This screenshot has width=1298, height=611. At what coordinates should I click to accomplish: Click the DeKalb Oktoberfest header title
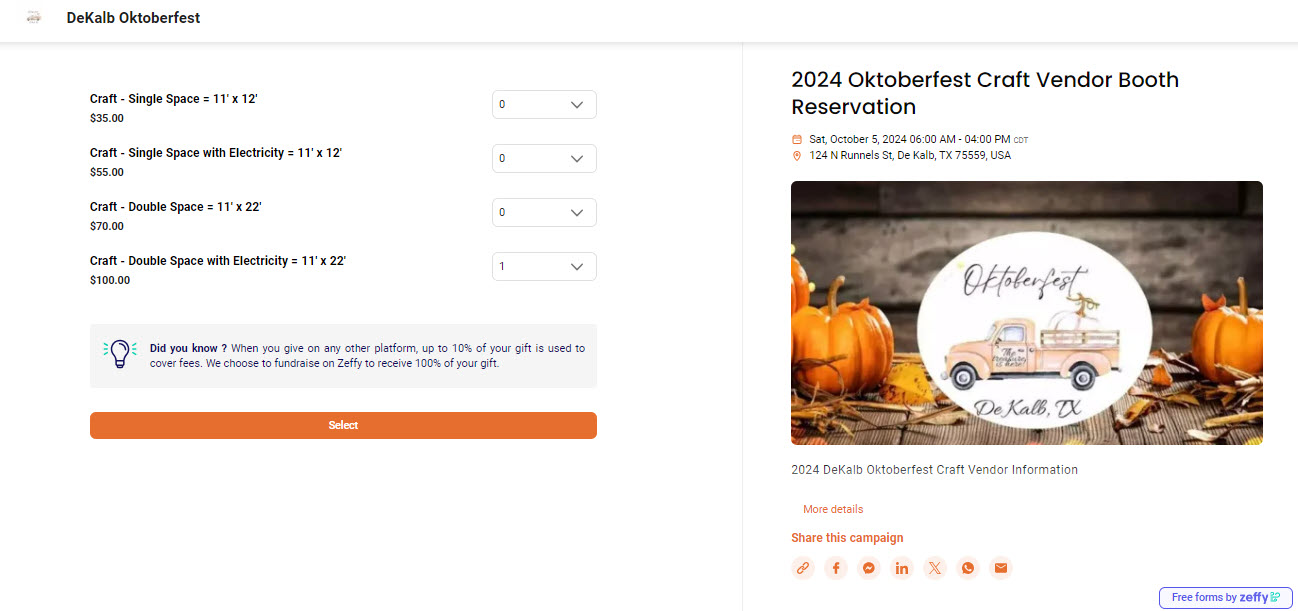[x=133, y=18]
